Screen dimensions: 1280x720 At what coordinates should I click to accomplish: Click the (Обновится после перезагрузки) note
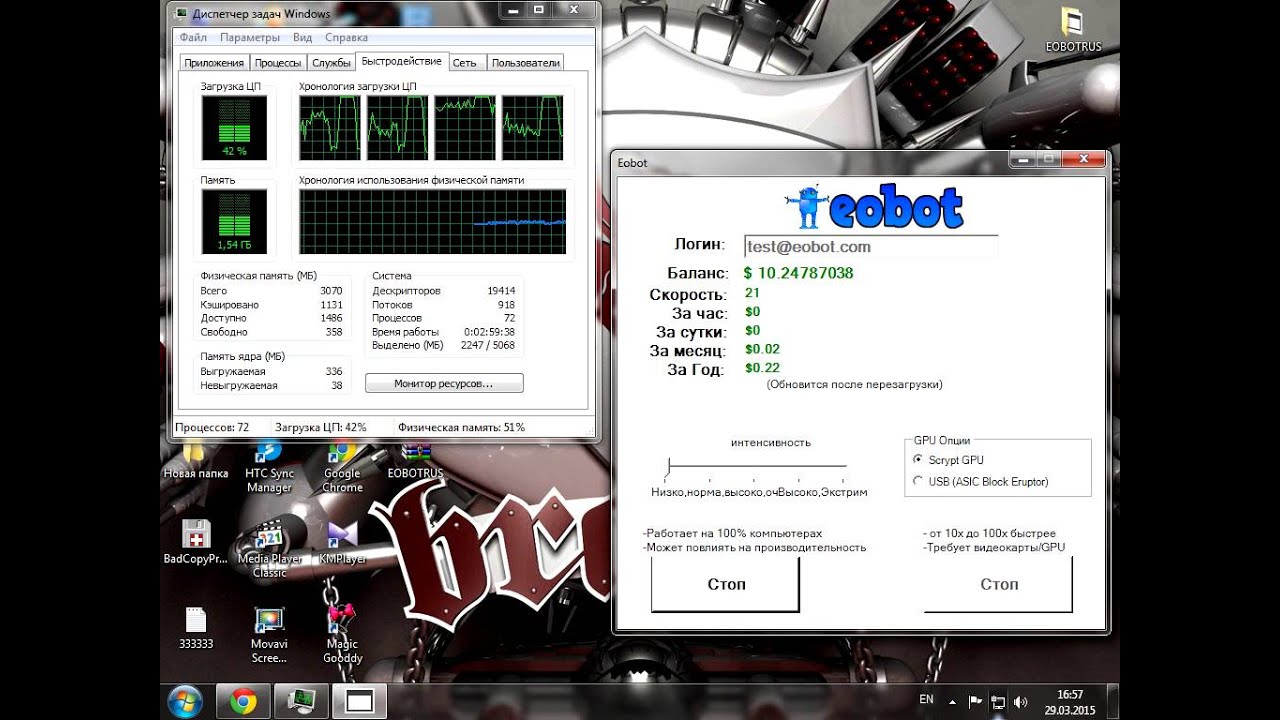(x=854, y=384)
